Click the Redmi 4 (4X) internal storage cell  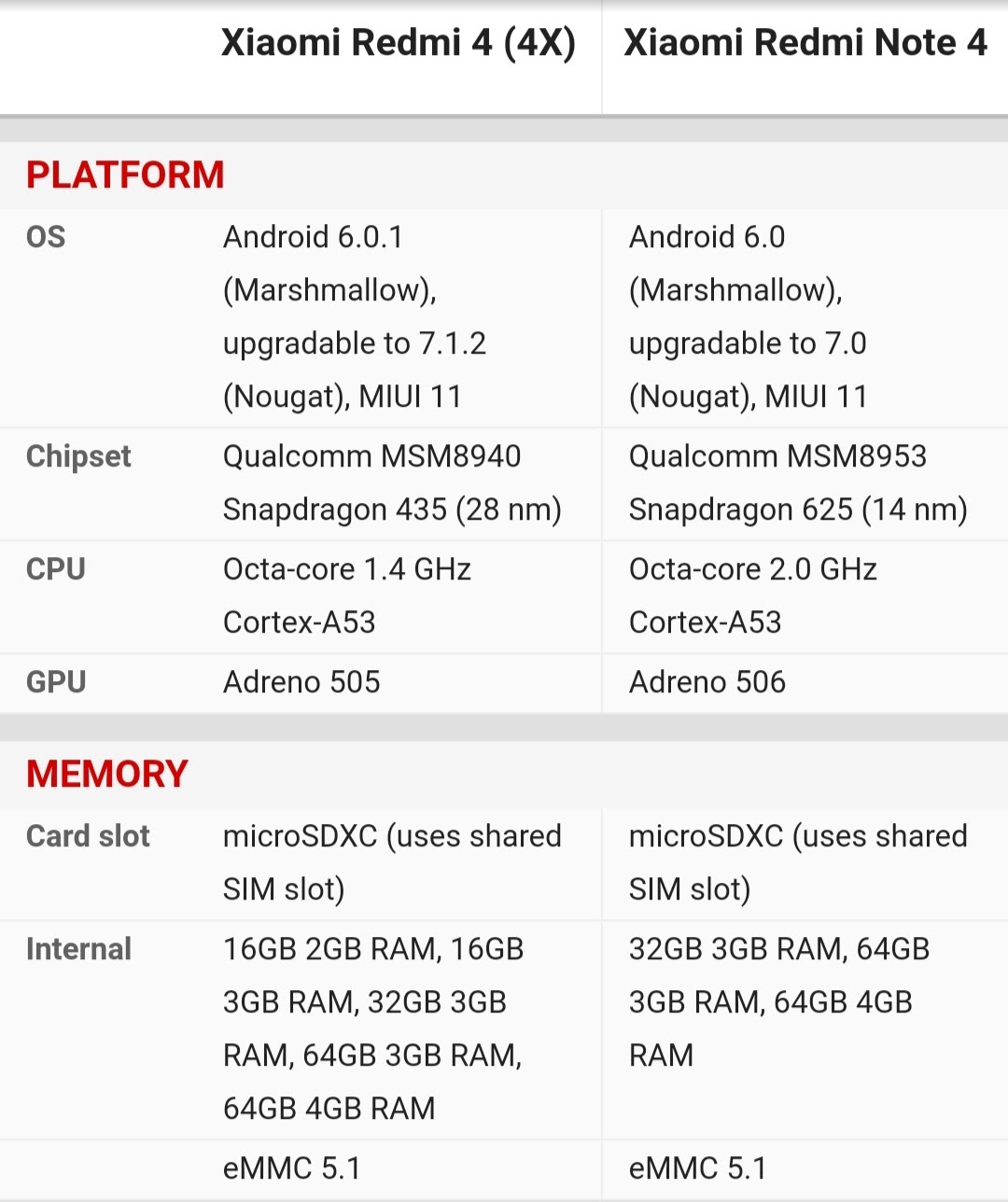tap(373, 1028)
